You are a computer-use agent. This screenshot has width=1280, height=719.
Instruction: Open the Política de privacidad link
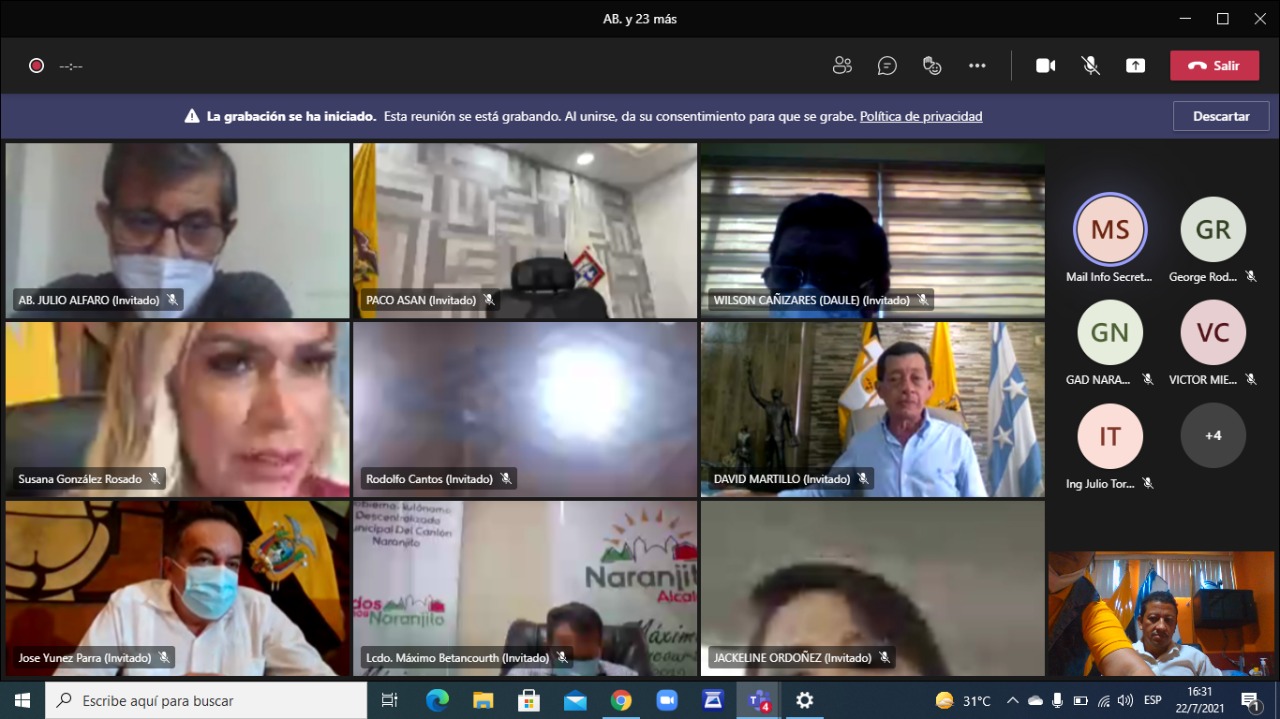[921, 116]
